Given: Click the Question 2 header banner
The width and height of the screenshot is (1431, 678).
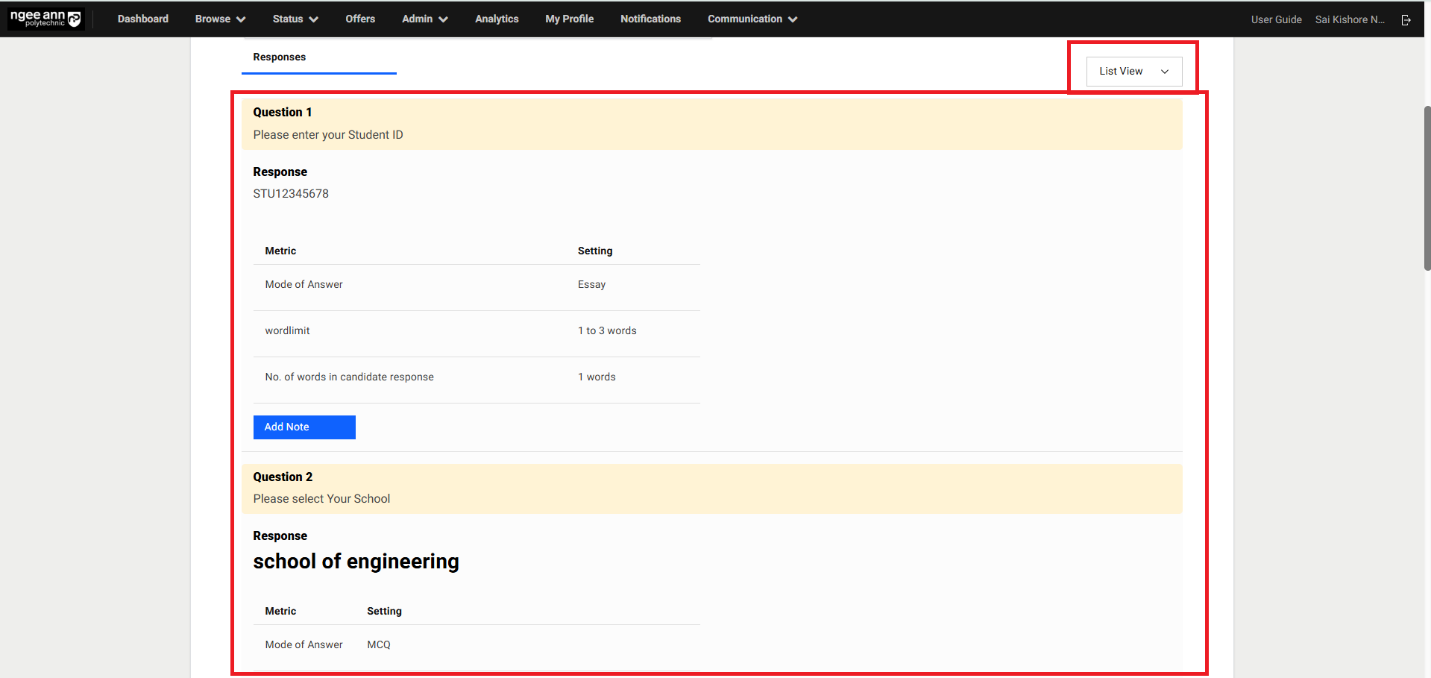Looking at the screenshot, I should click(711, 488).
